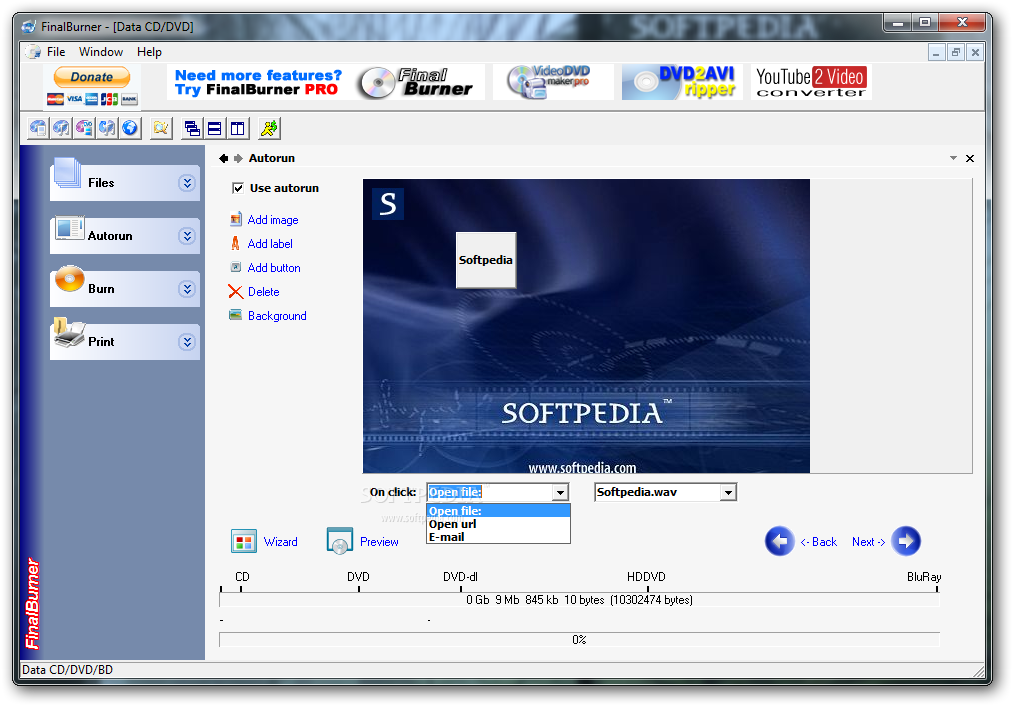
Task: Open the Autorun pane options arrow
Action: (953, 158)
